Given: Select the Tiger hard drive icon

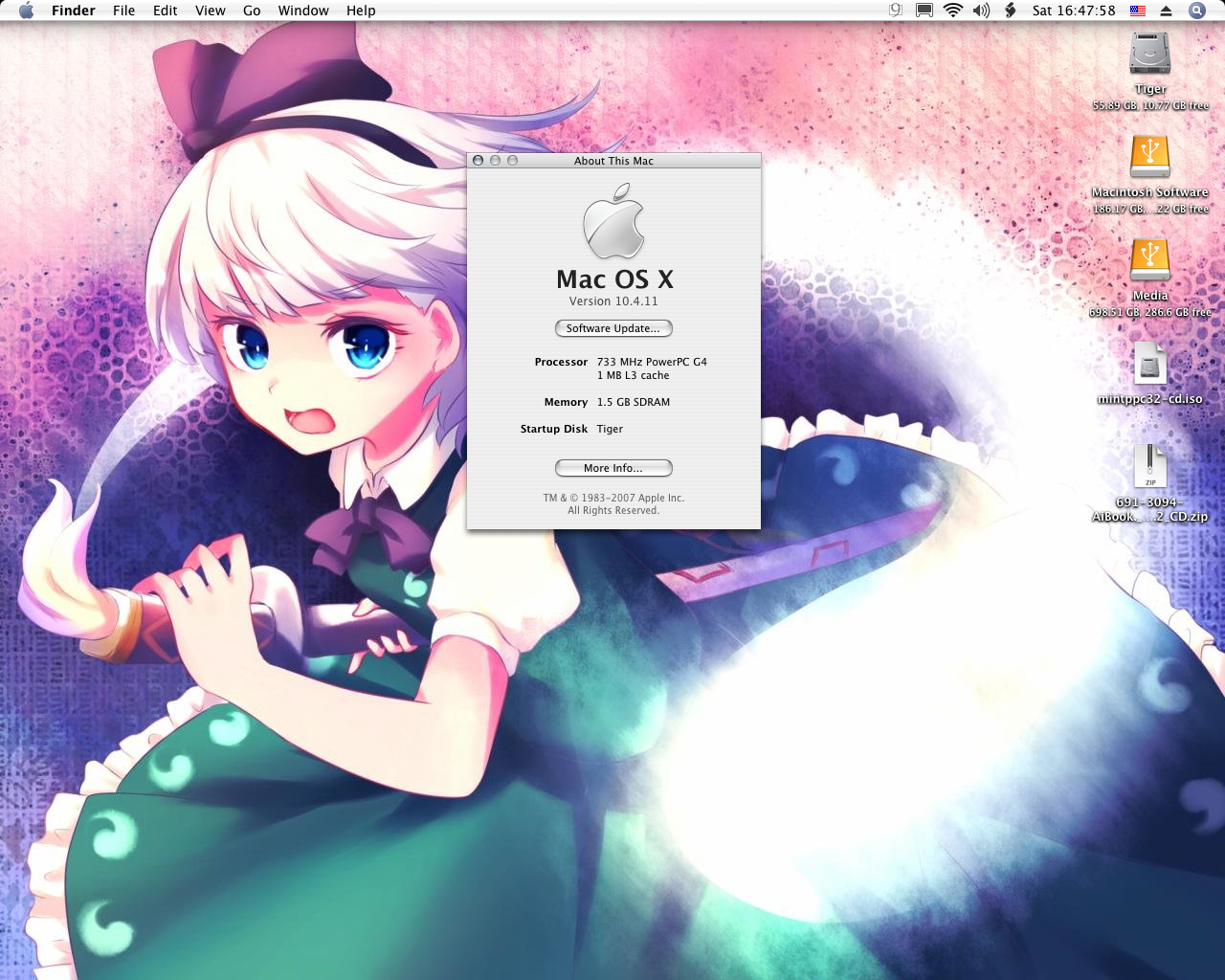Looking at the screenshot, I should pyautogui.click(x=1149, y=54).
